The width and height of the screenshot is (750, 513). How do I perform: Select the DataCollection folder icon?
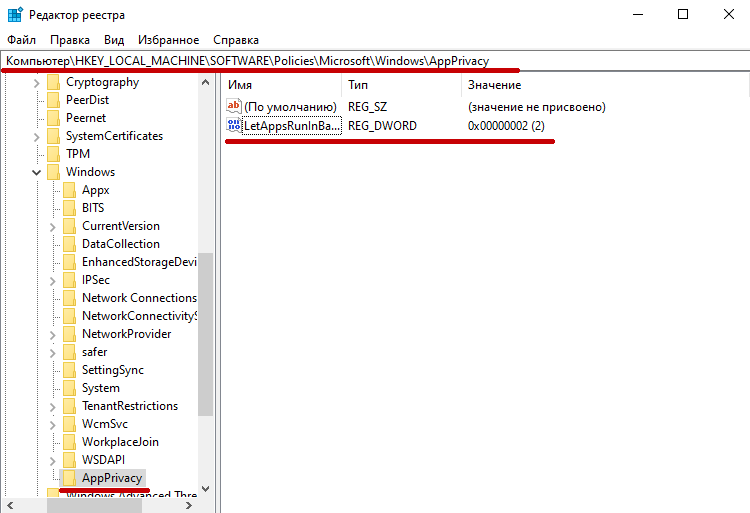click(x=69, y=244)
